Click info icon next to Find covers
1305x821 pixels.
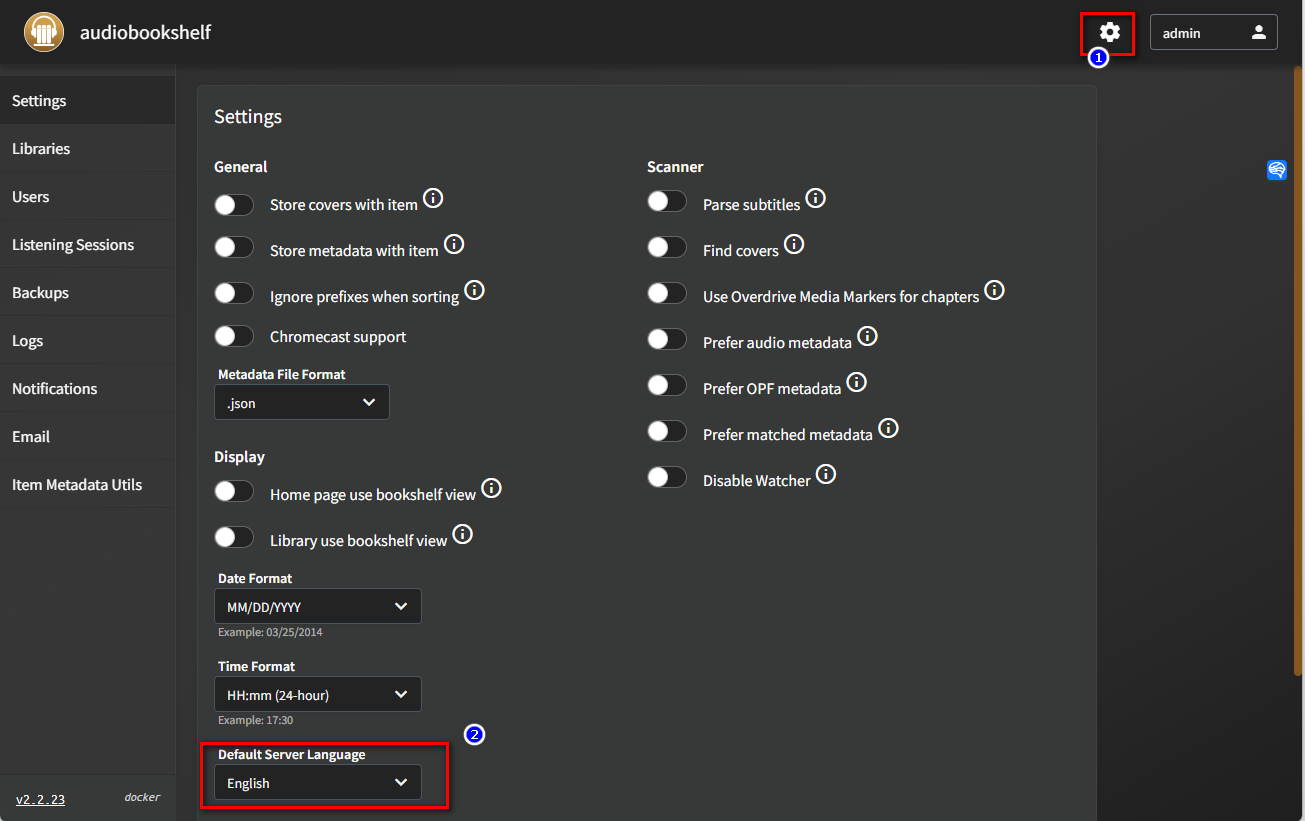click(x=794, y=244)
